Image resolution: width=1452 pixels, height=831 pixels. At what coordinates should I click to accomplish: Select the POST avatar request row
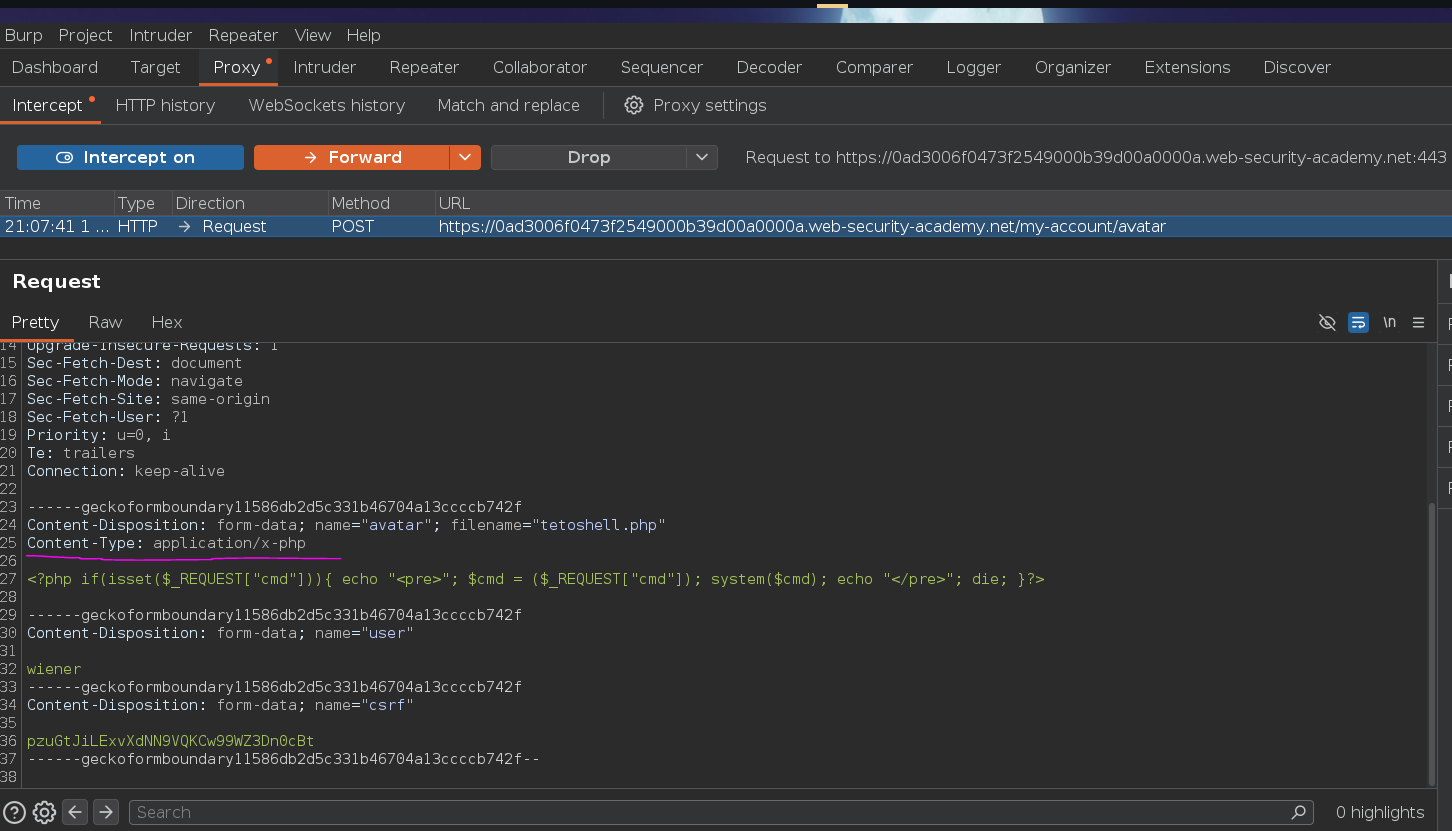pyautogui.click(x=726, y=226)
